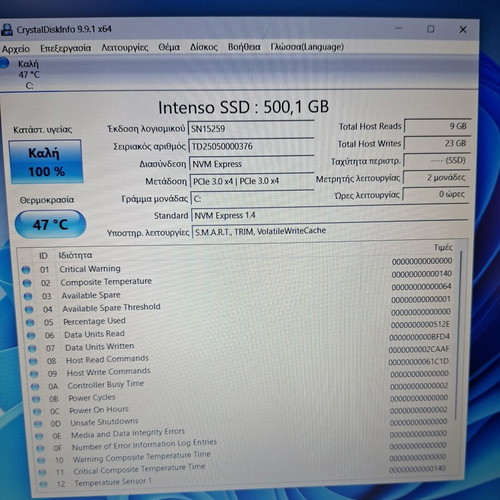The width and height of the screenshot is (500, 500).
Task: Click the status dot of Temperature Sensor 1
Action: 43,484
